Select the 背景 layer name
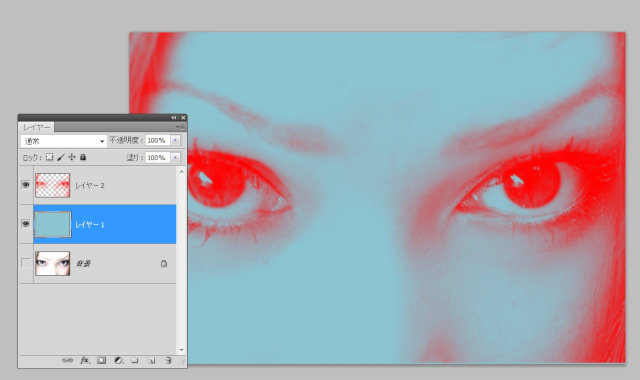Screen dimensions: 640x380 83,264
